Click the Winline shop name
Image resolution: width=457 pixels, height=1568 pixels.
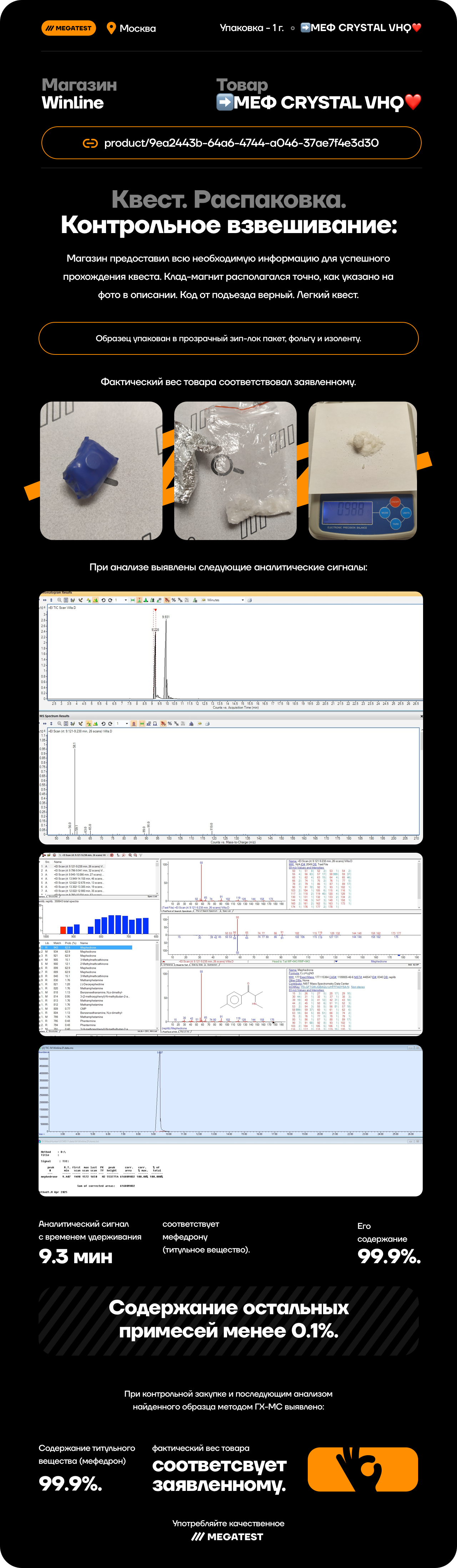[x=72, y=103]
